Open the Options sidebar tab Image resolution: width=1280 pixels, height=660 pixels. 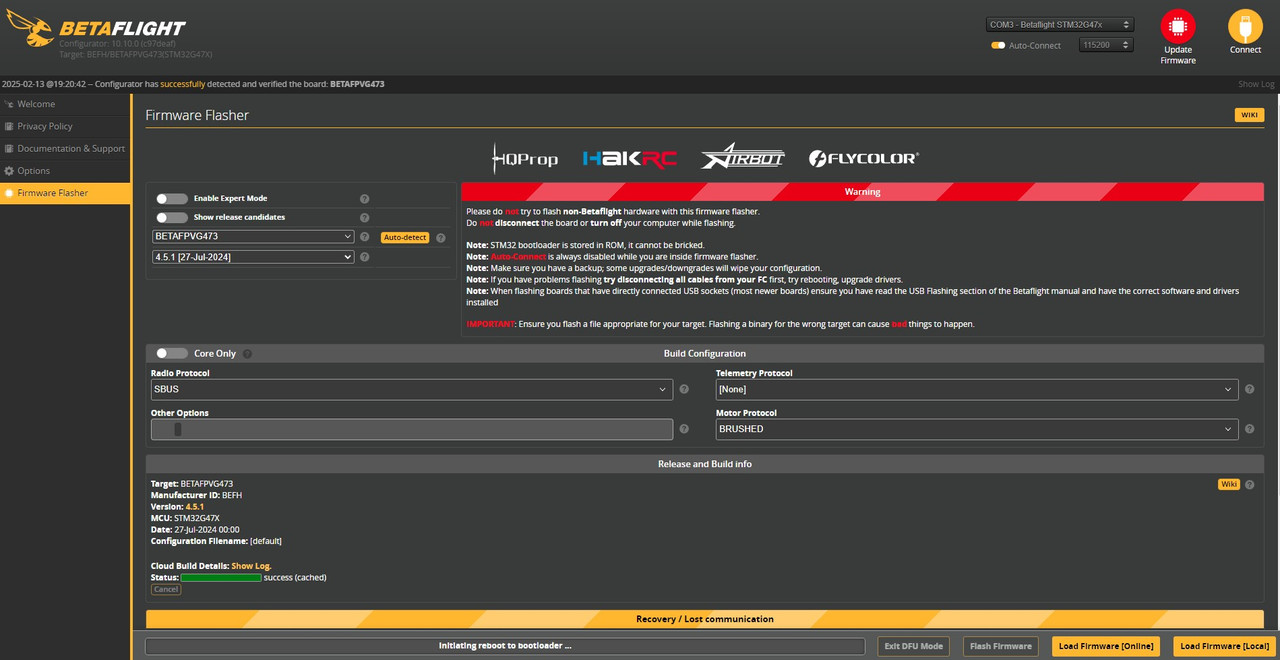(x=65, y=171)
